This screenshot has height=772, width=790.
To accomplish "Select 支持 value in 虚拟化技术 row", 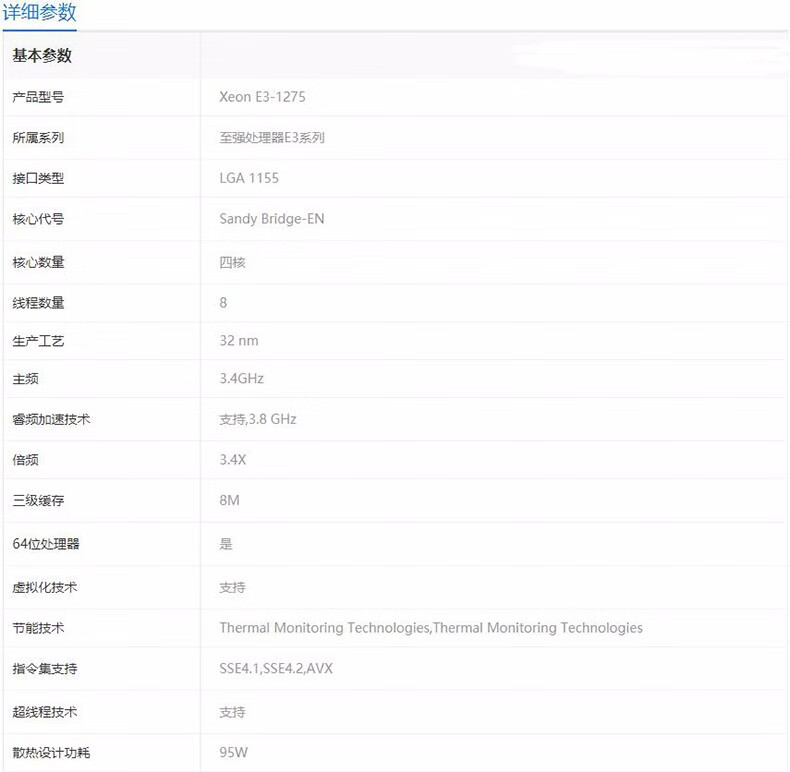I will pos(232,587).
